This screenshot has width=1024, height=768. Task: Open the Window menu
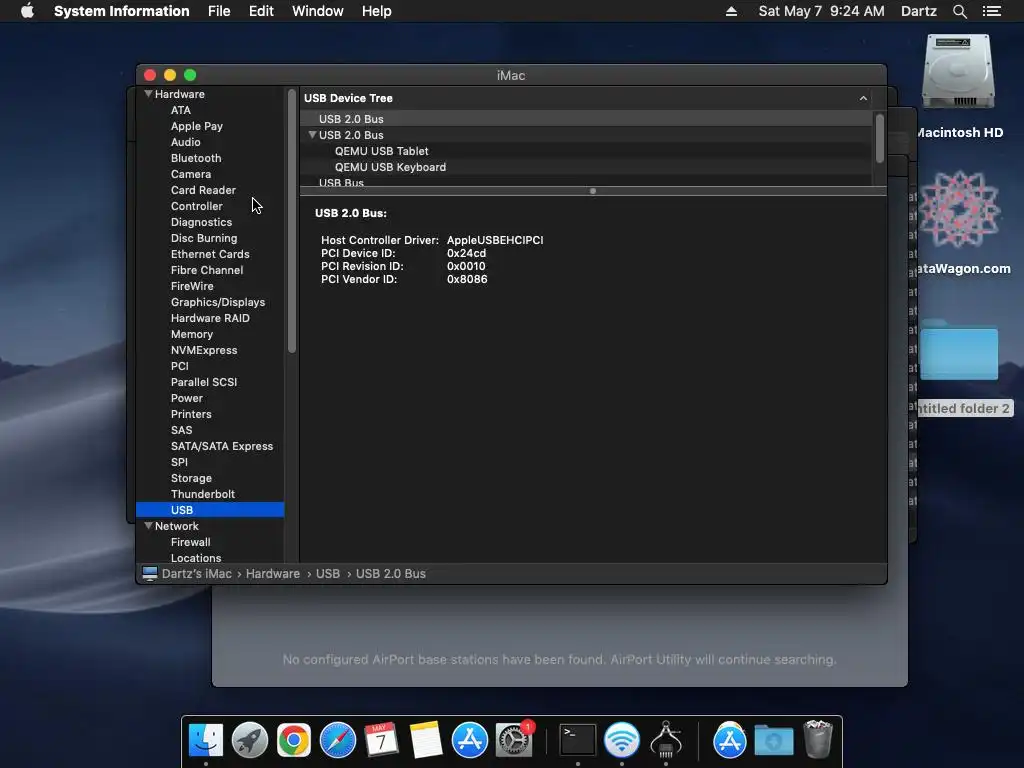pyautogui.click(x=317, y=11)
